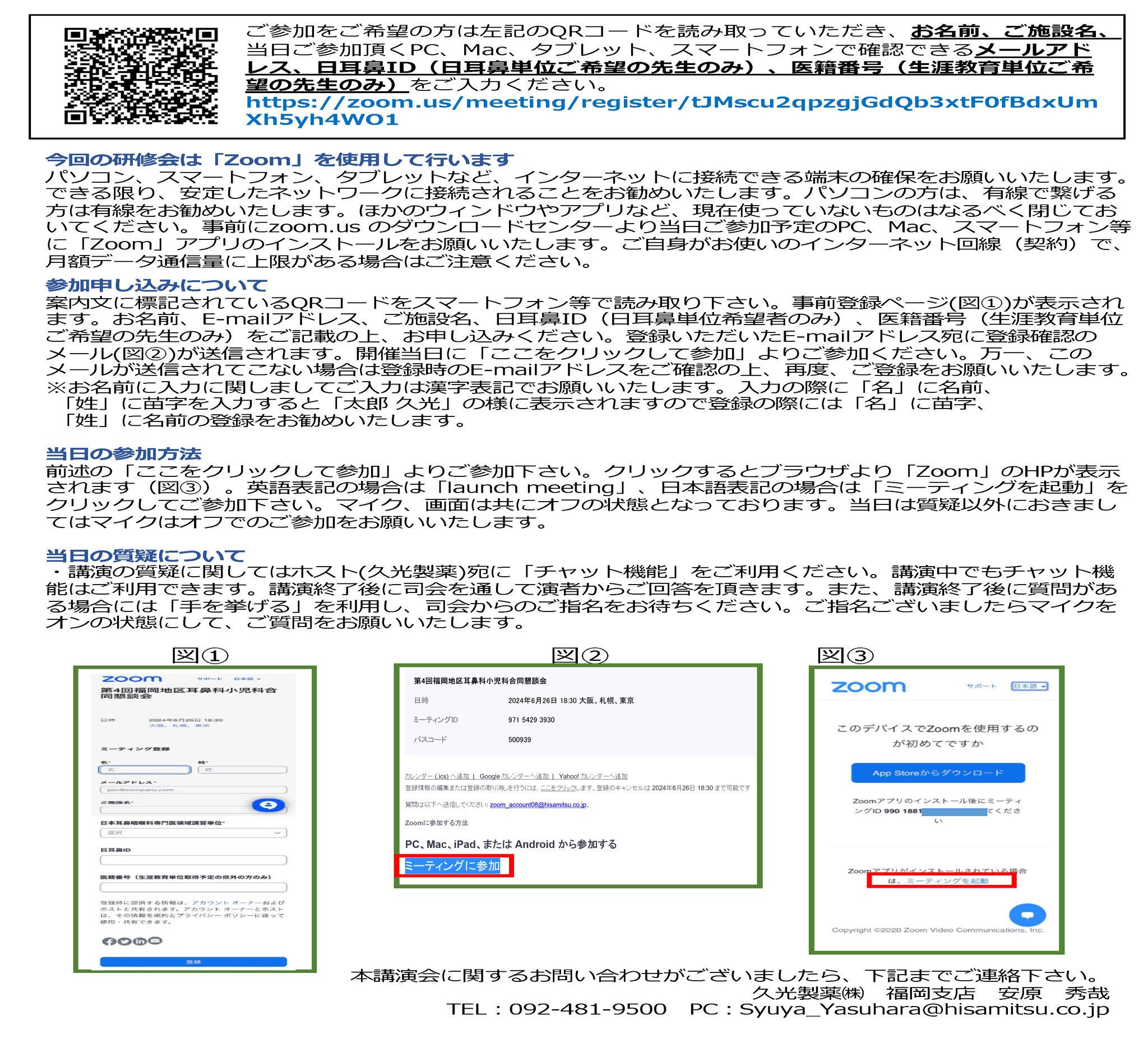Open 日本語 language dropdown in figure ①

pos(248,679)
